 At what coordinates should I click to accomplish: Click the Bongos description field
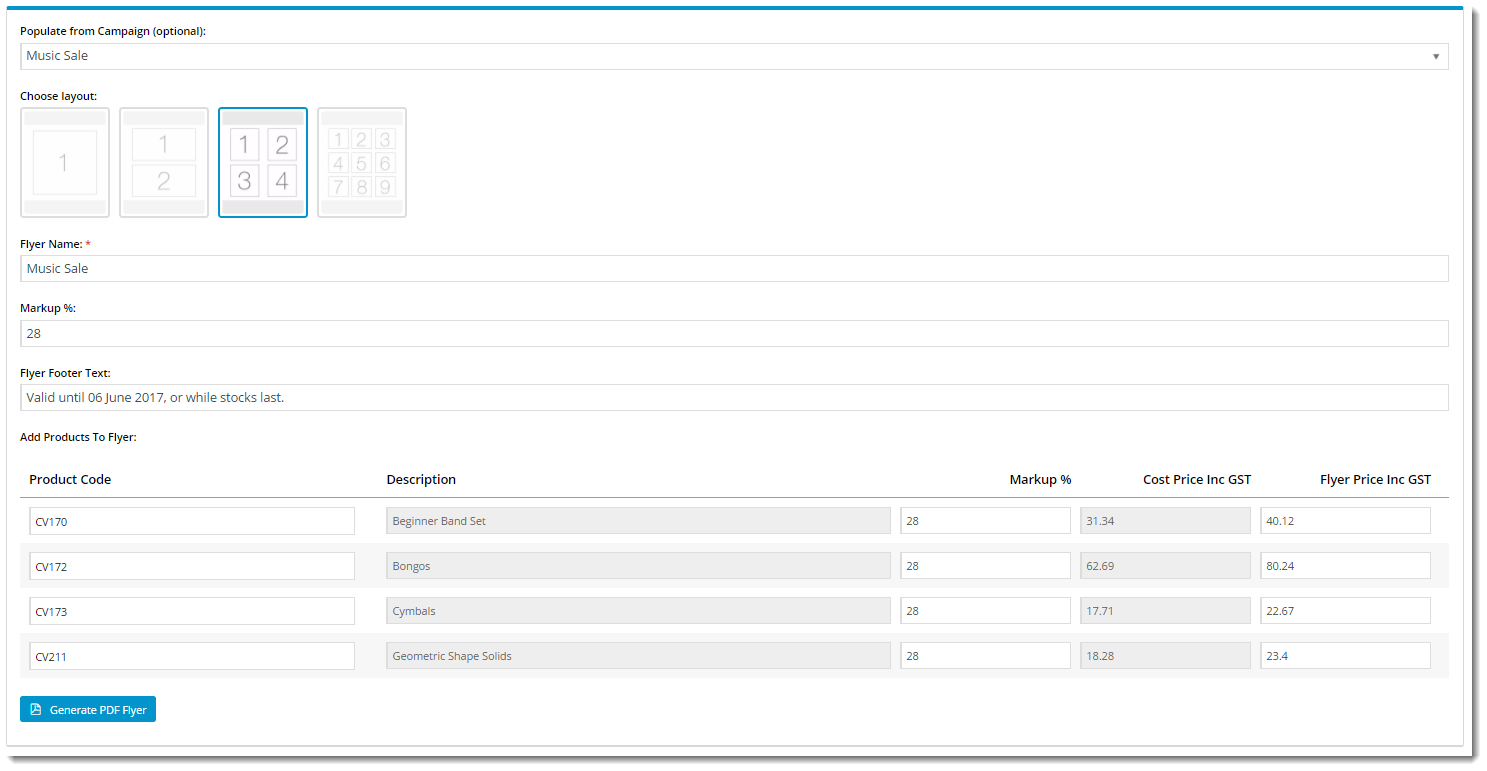(x=638, y=566)
